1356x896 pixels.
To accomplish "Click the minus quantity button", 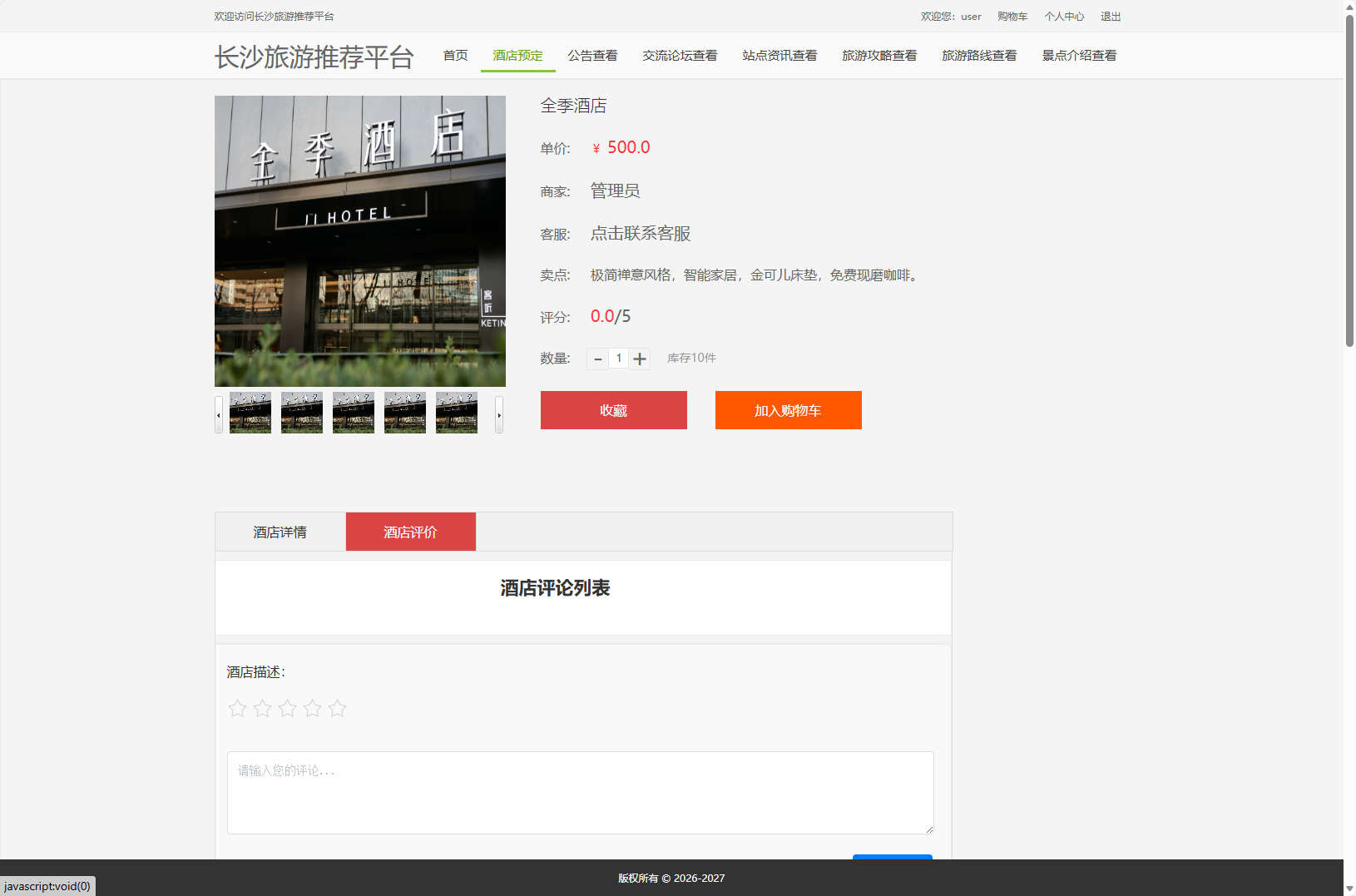I will pyautogui.click(x=598, y=359).
